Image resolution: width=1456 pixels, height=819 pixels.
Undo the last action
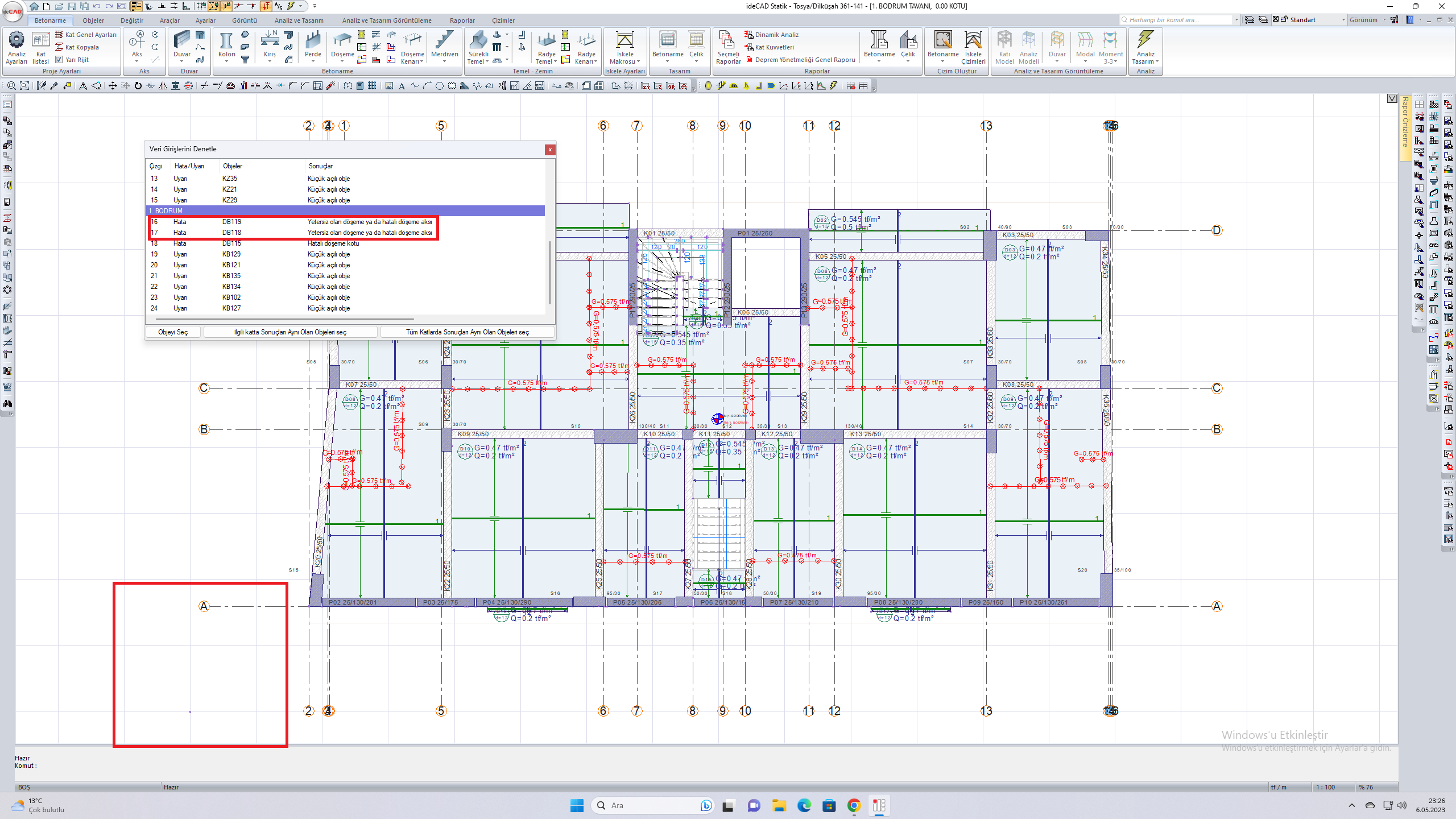coord(97,6)
